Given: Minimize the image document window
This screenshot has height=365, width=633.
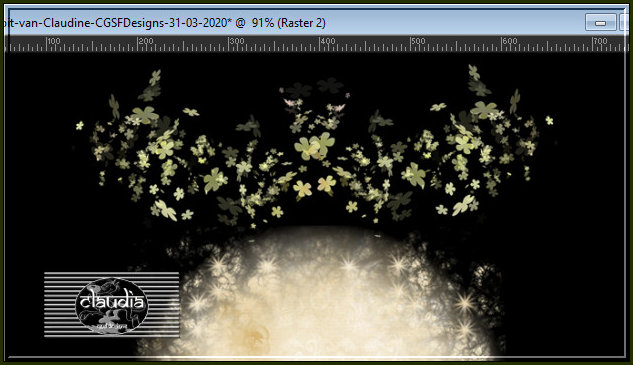Looking at the screenshot, I should pyautogui.click(x=600, y=23).
